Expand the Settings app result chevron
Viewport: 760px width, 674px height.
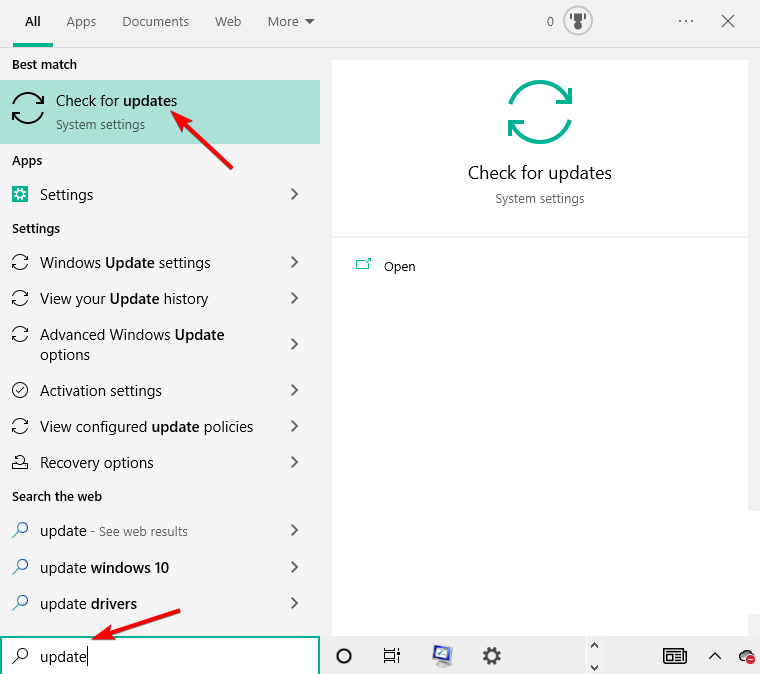(294, 194)
